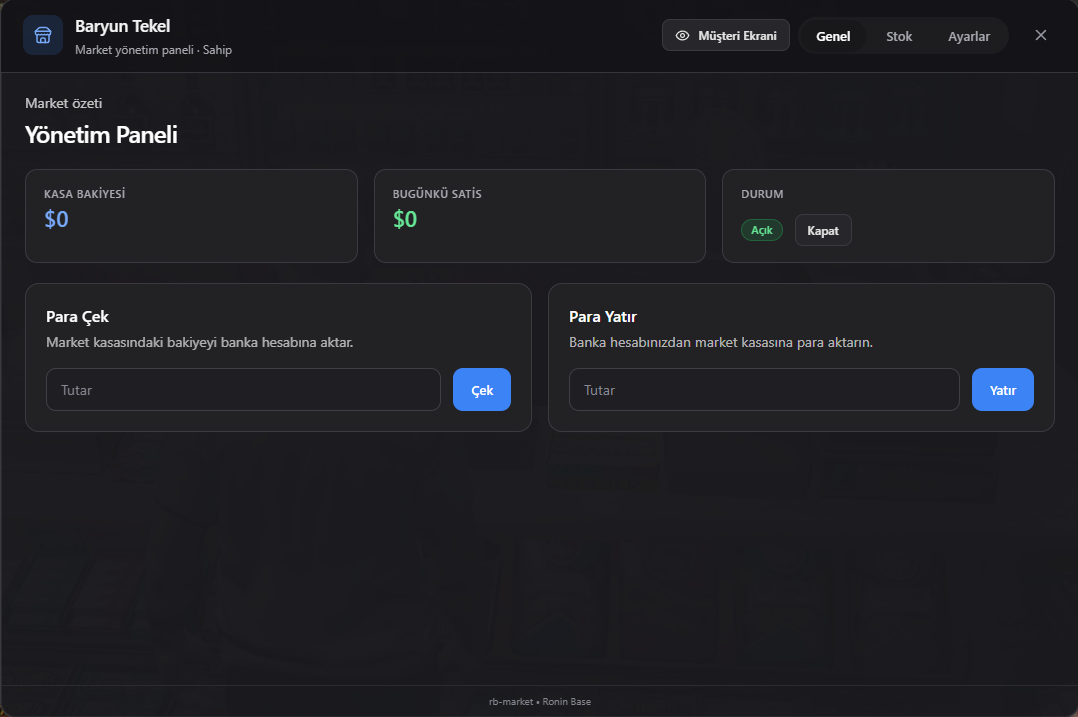Image resolution: width=1078 pixels, height=717 pixels.
Task: Click the Market yönetim paneli · Sahip subtitle
Action: coord(153,50)
